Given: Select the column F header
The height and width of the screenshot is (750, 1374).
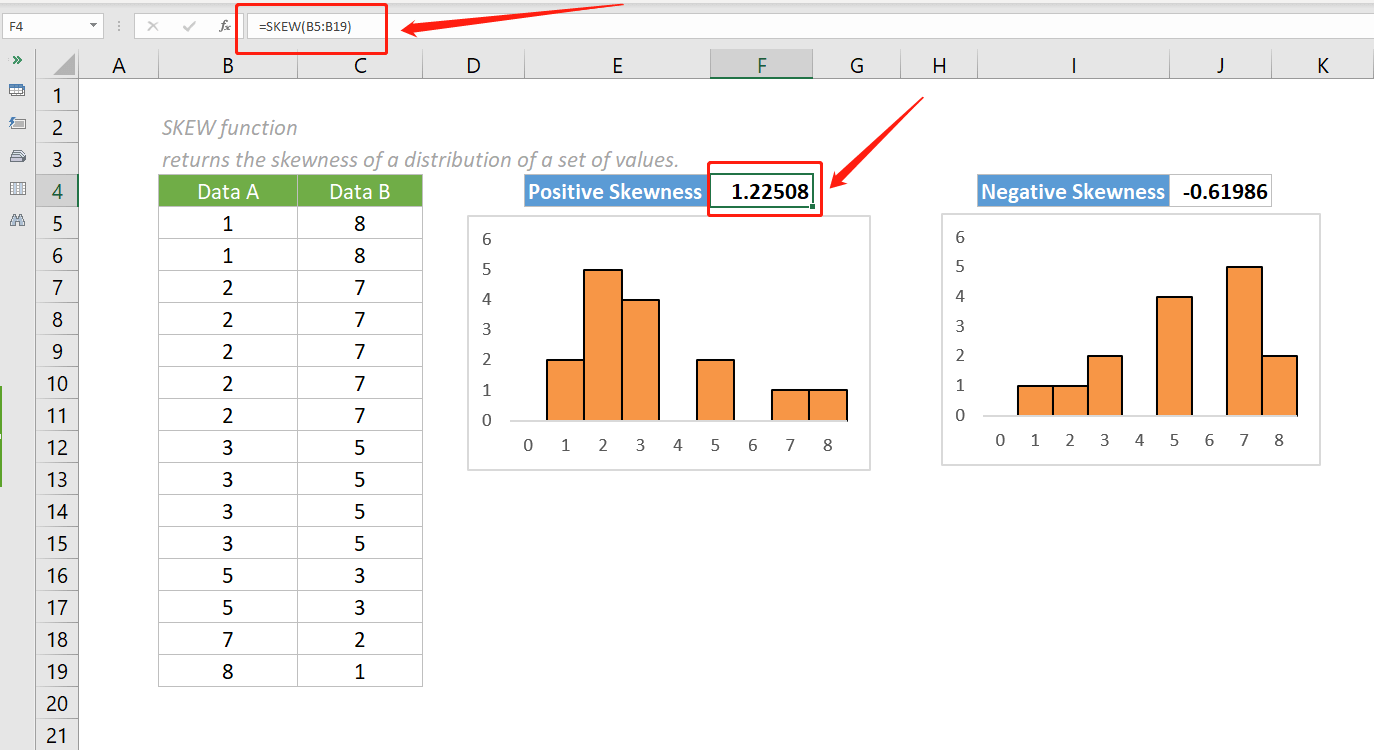Looking at the screenshot, I should [761, 64].
